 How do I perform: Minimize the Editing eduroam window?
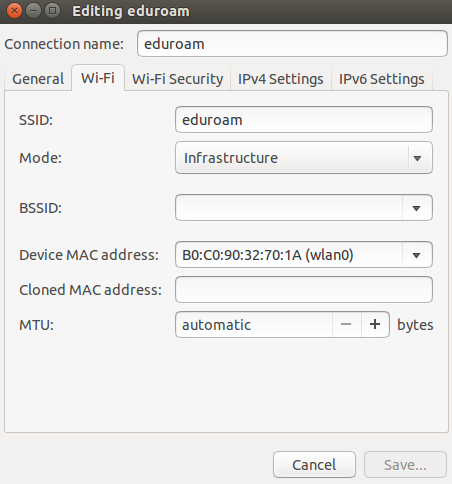coord(33,11)
